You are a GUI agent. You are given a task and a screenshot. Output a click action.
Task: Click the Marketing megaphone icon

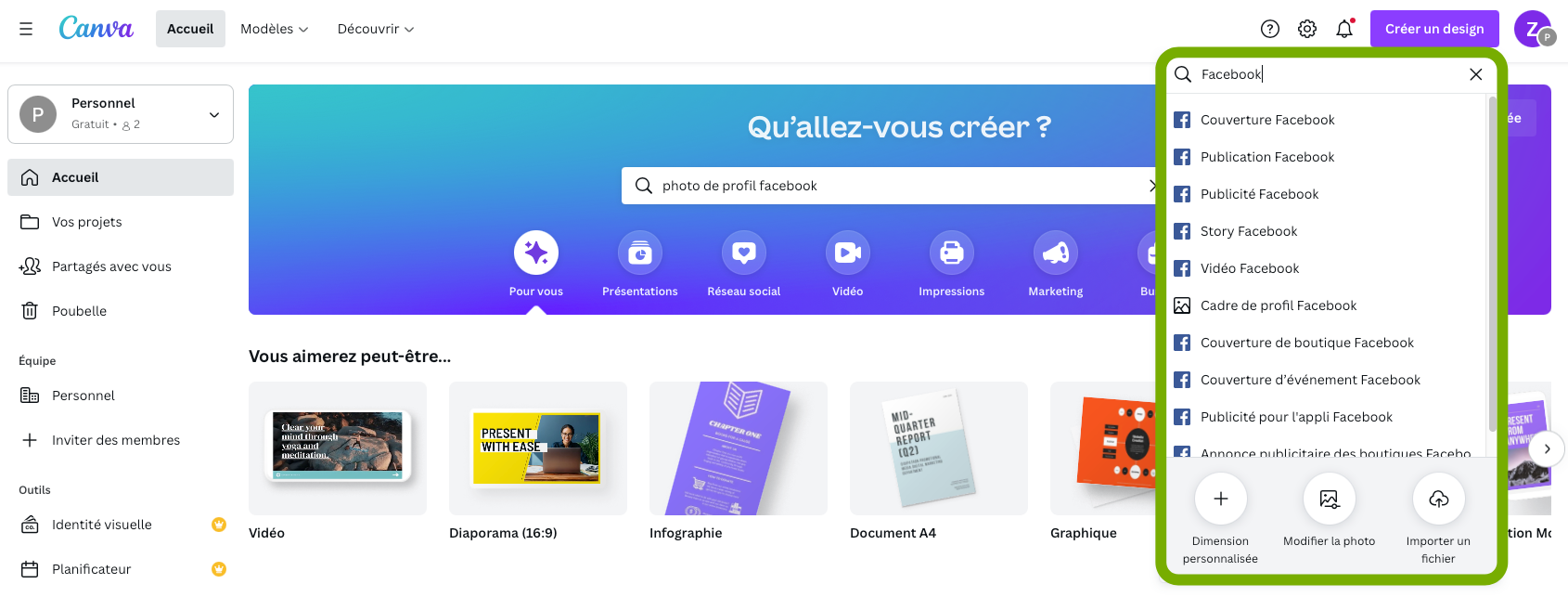(1056, 253)
